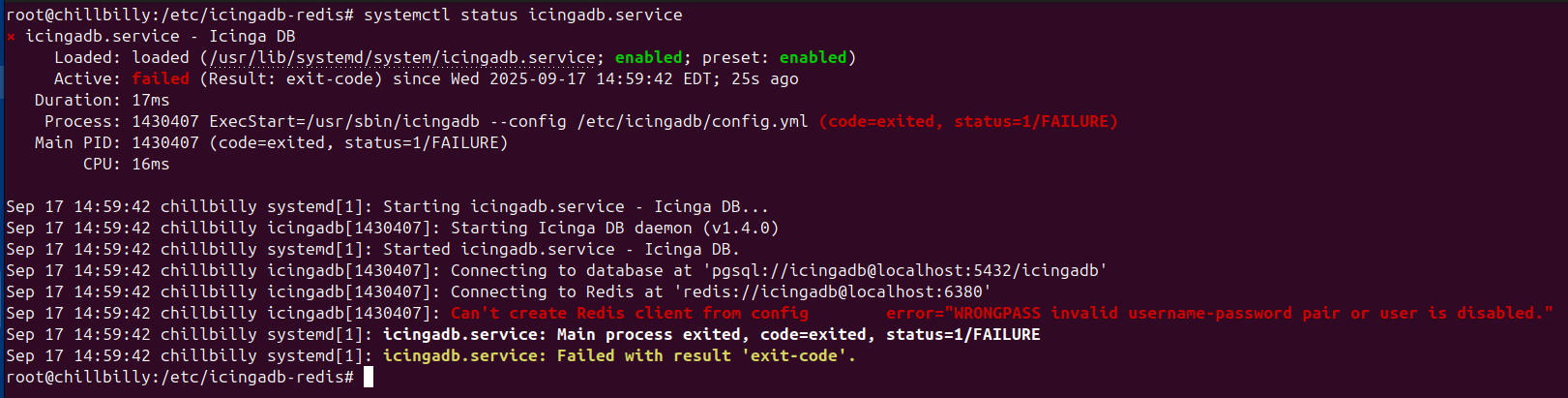Click the red failed word on Active line
Image resolution: width=1568 pixels, height=398 pixels.
pyautogui.click(x=161, y=79)
